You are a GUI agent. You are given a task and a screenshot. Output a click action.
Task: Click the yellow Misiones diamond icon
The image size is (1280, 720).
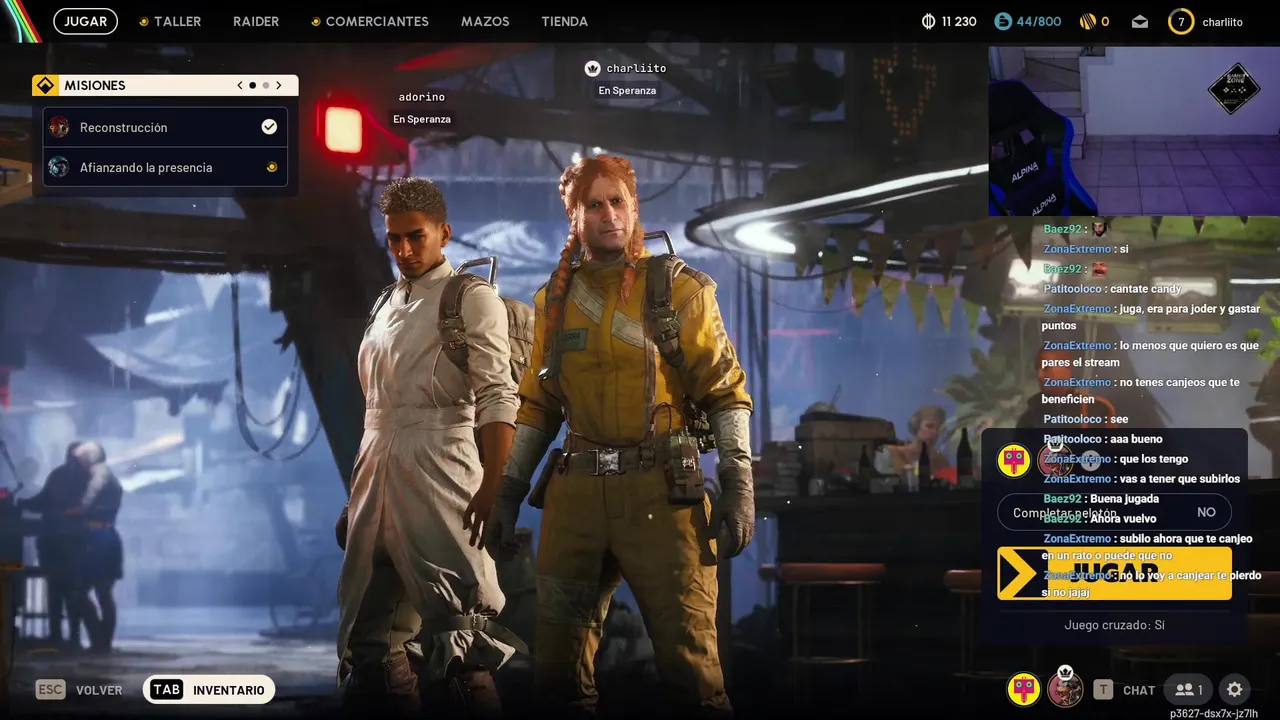44,85
